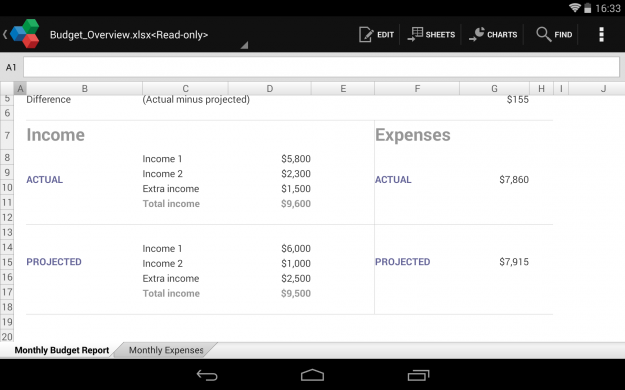Click the back chevron beside app logo

5,34
